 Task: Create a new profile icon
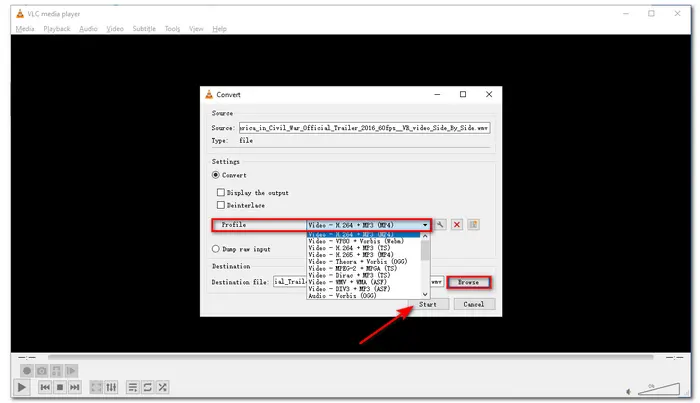[x=474, y=224]
